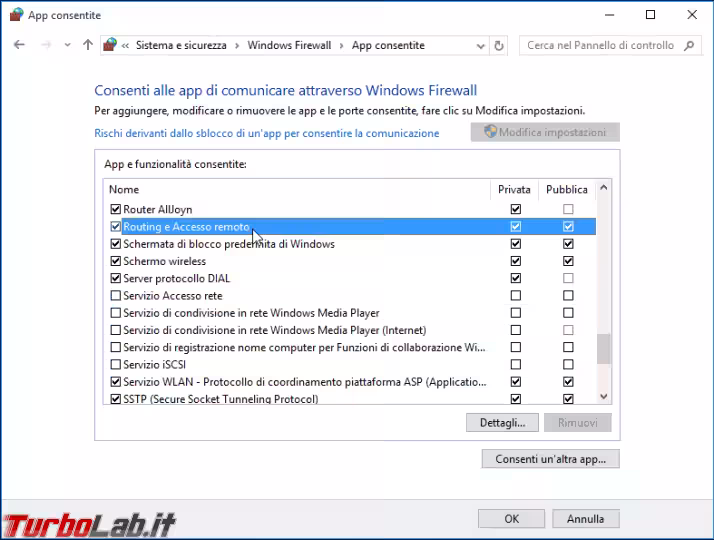
Task: Select the Schermo wireless row text
Action: point(164,261)
